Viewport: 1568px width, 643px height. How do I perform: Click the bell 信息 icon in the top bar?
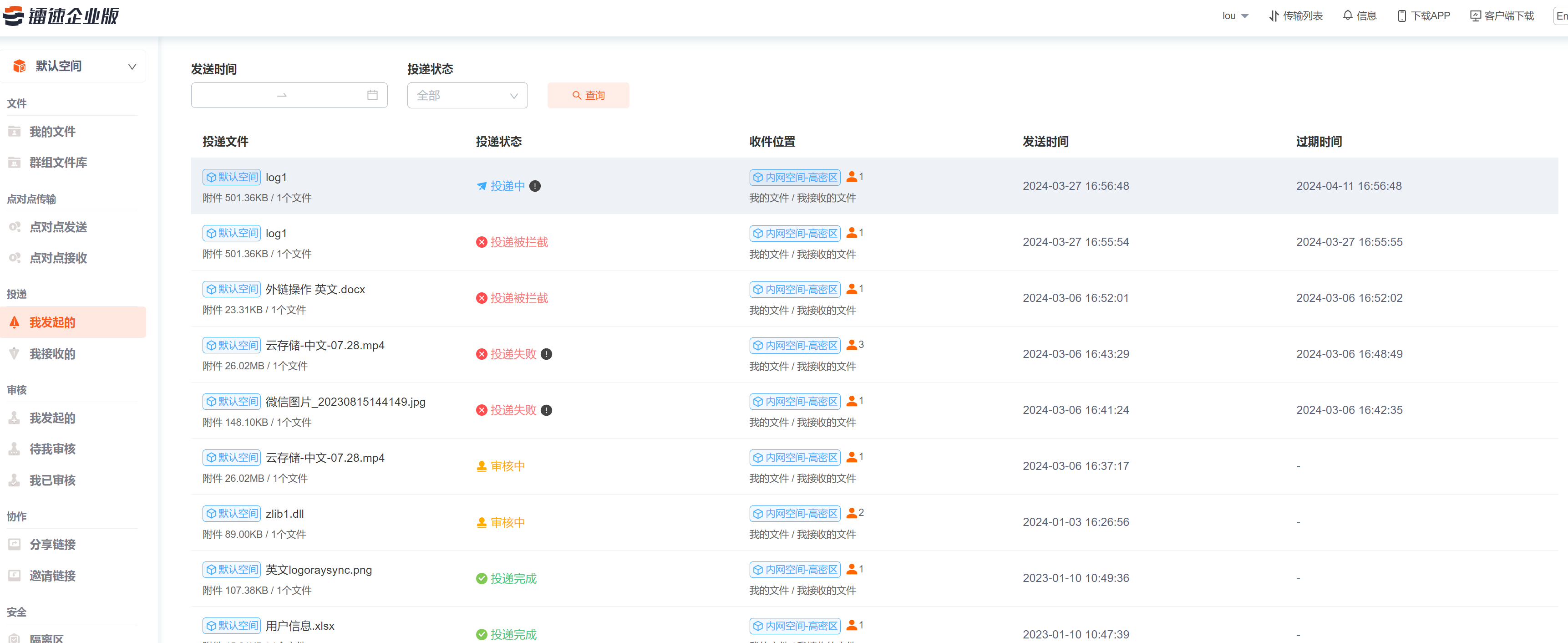pyautogui.click(x=1348, y=15)
